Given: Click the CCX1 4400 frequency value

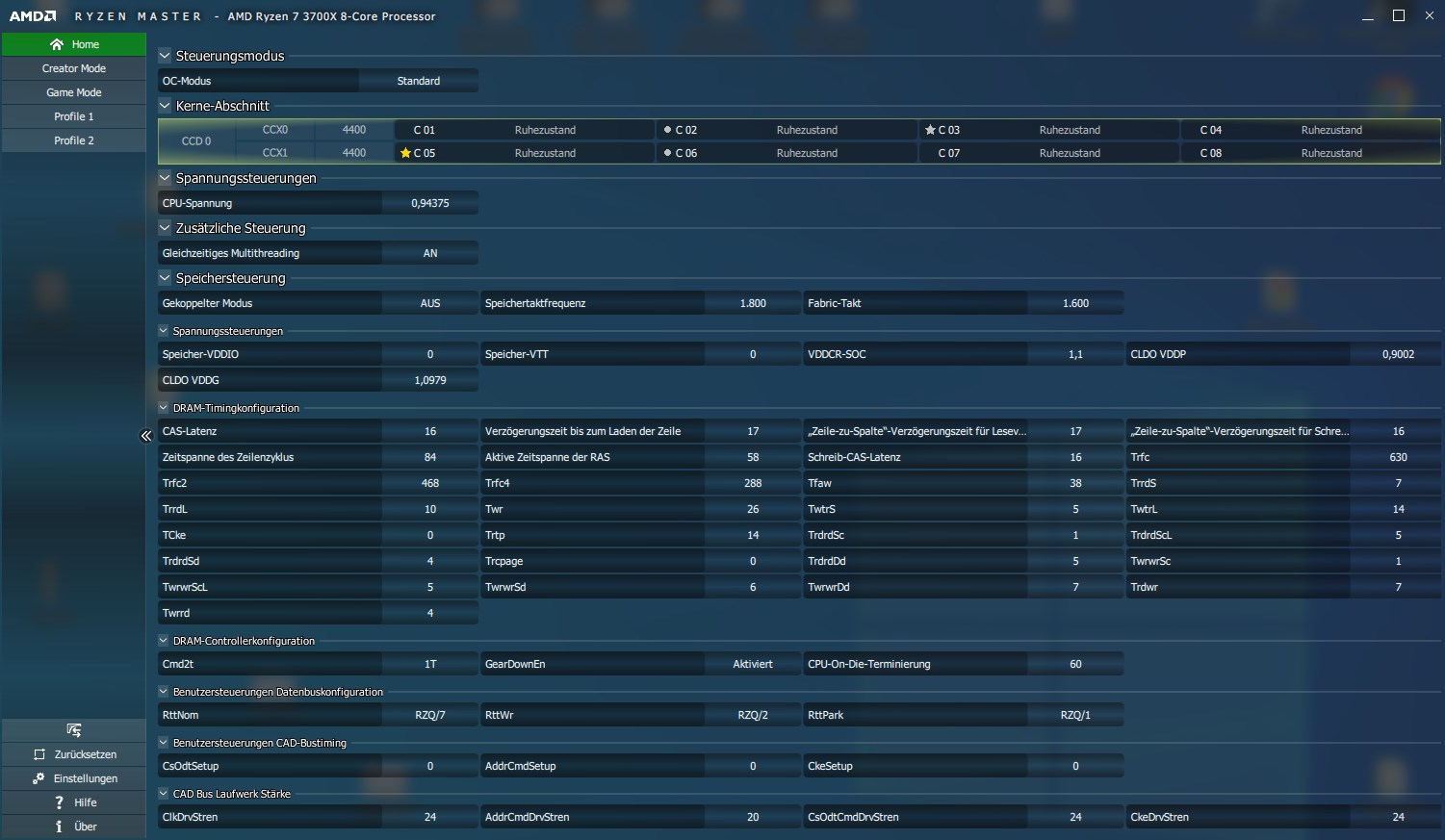Looking at the screenshot, I should pyautogui.click(x=354, y=153).
